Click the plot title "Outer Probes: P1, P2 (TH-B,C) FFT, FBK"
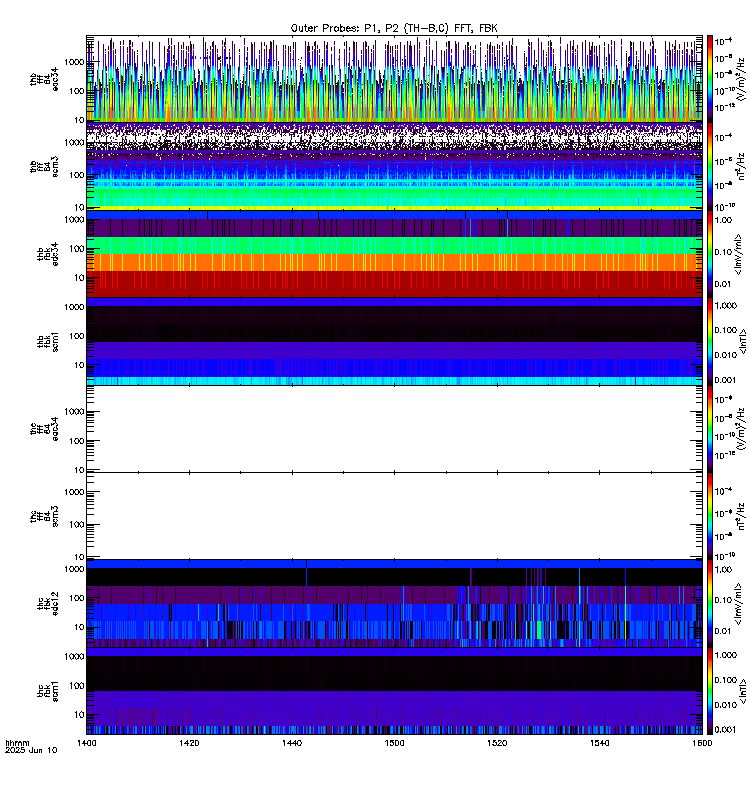This screenshot has width=750, height=800. (394, 28)
